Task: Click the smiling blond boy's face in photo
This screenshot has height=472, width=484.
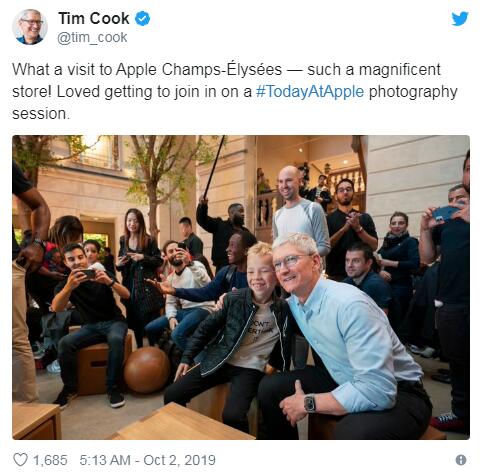Action: point(262,273)
